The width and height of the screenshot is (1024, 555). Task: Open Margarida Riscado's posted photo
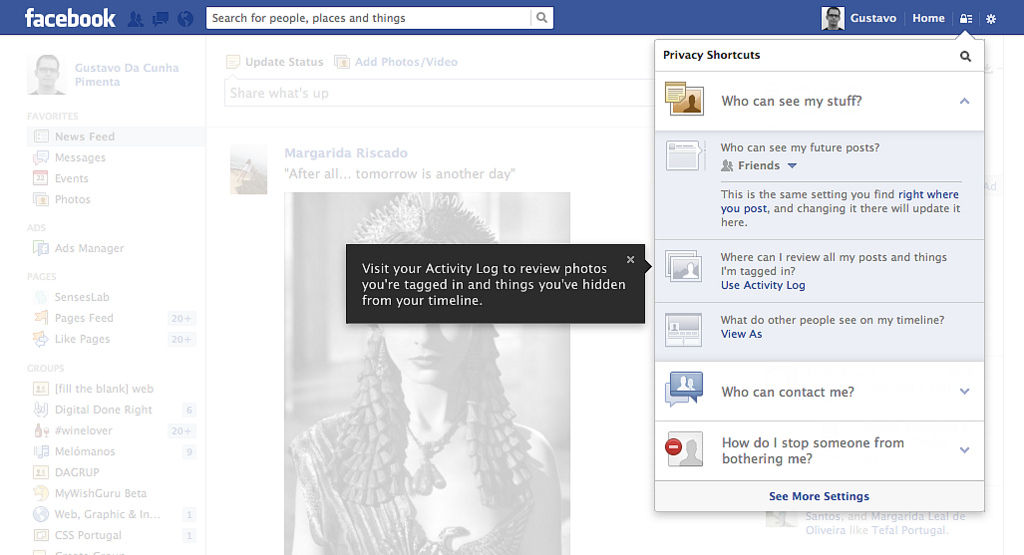(x=427, y=373)
